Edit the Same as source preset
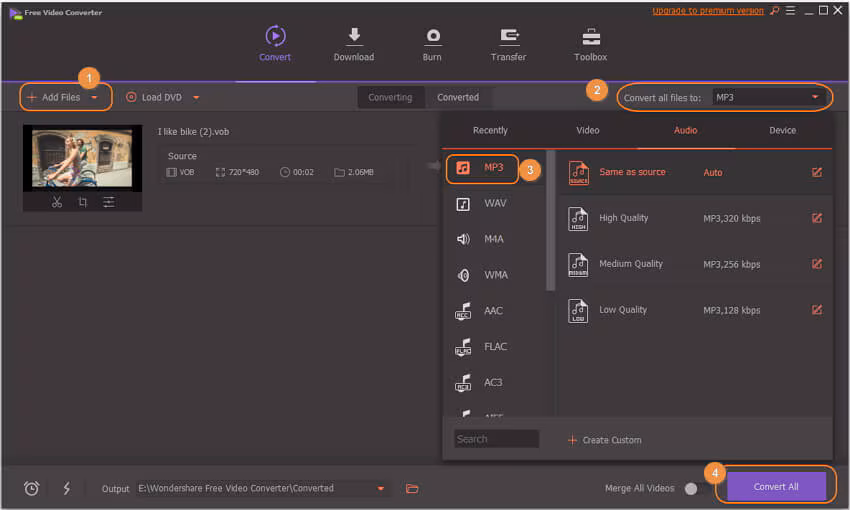Viewport: 850px width, 510px height. 816,172
